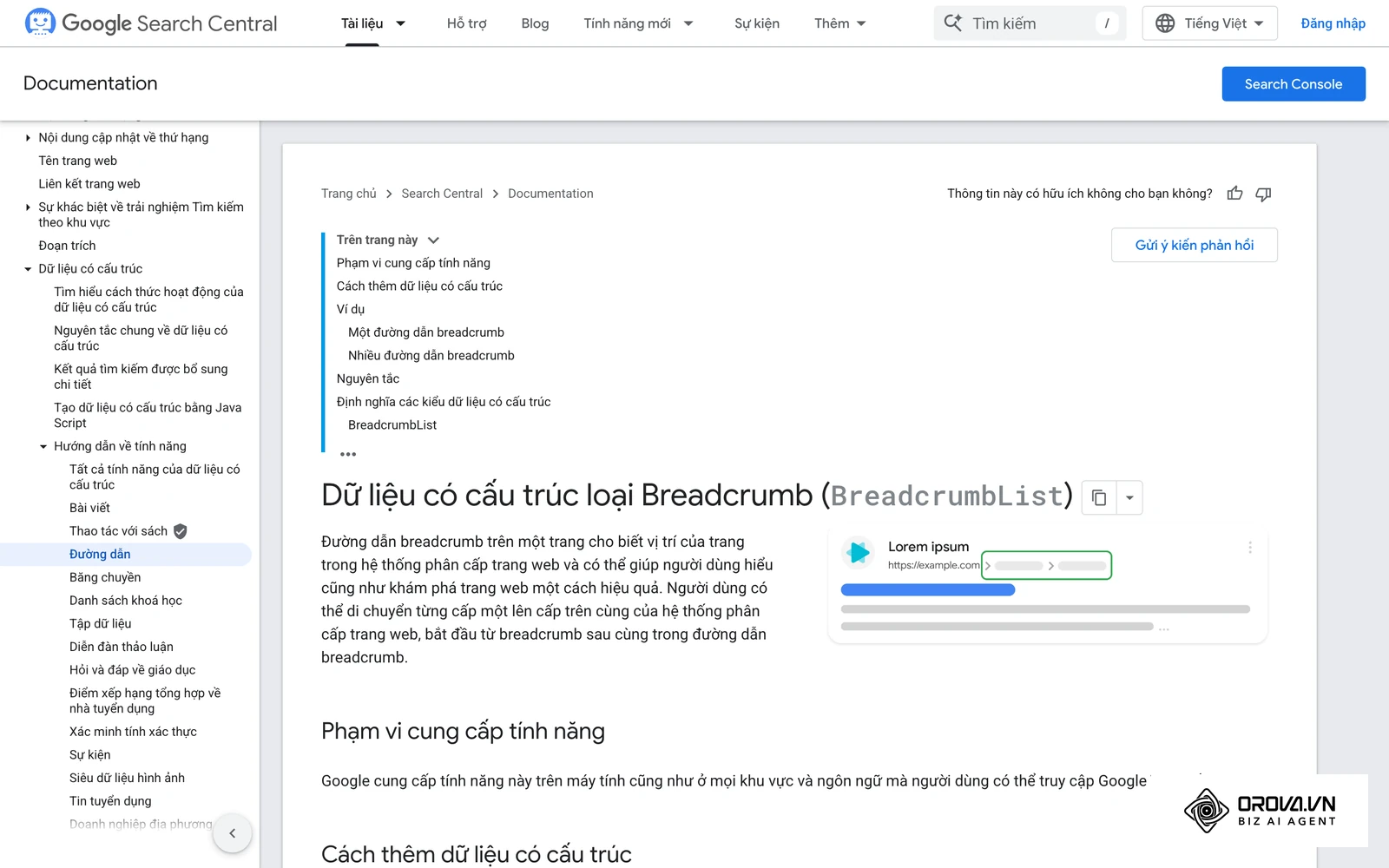Jump to Nguyên tắc section
This screenshot has width=1389, height=868.
click(368, 378)
